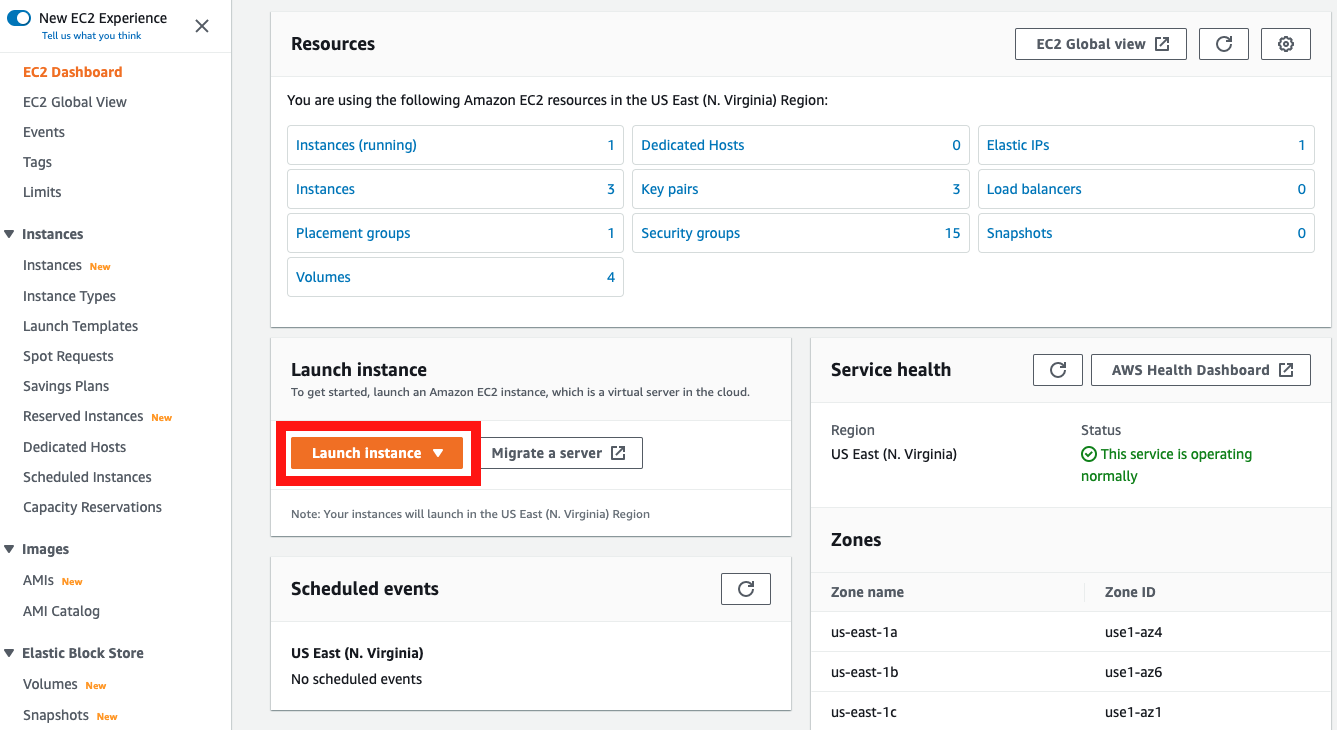Open AMIs in the sidebar
The width and height of the screenshot is (1337, 730).
click(x=38, y=580)
